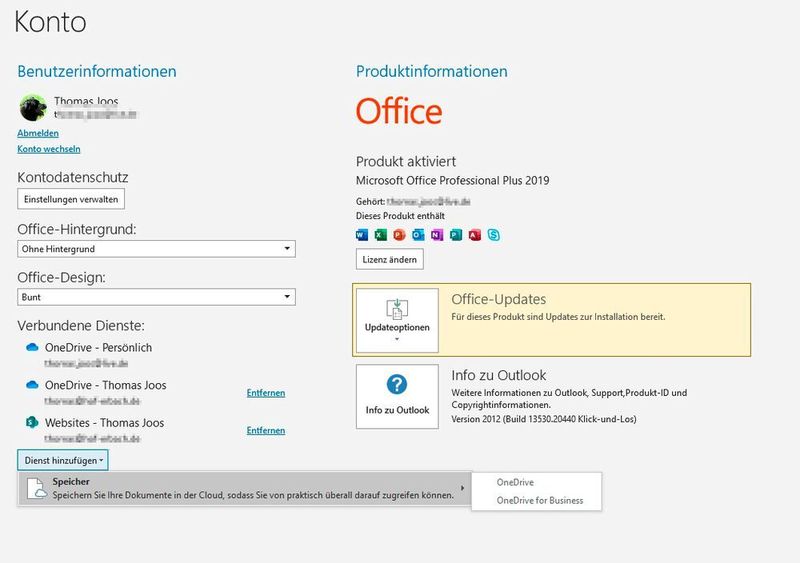Viewport: 800px width, 563px height.
Task: Click the Skype for Business icon
Action: coord(493,235)
